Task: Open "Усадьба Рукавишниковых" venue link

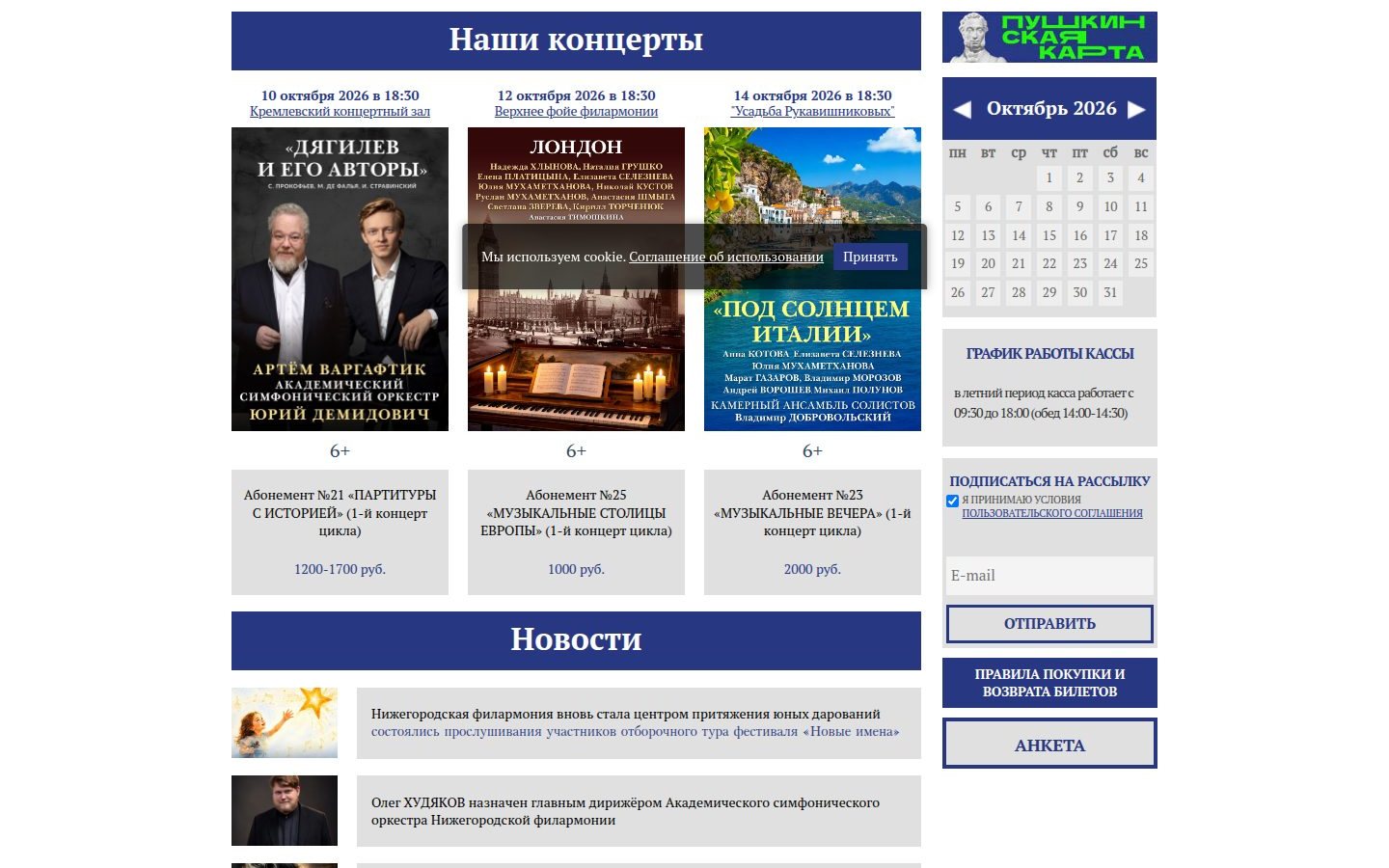Action: [812, 111]
